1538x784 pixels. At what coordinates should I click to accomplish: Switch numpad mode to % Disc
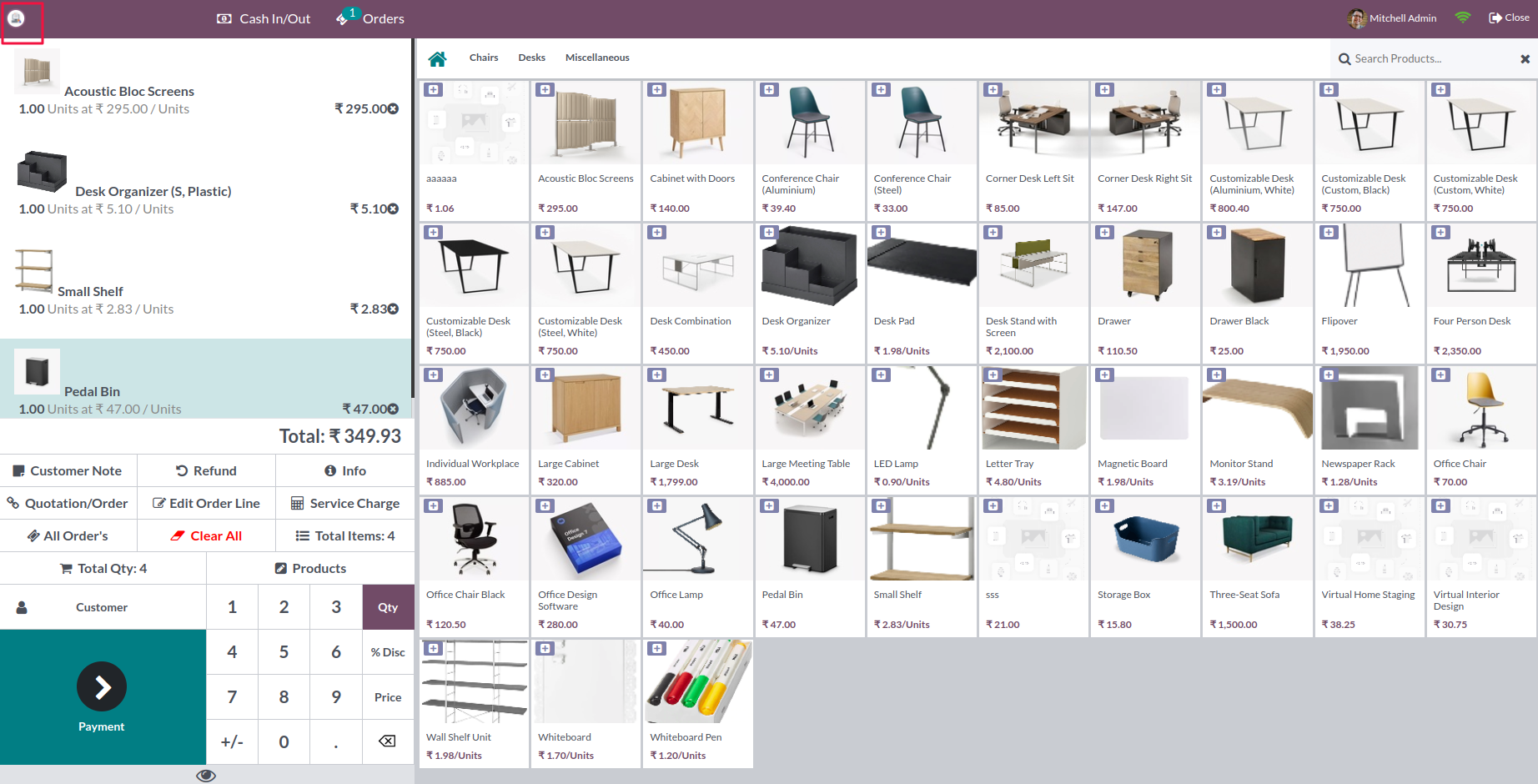[387, 651]
